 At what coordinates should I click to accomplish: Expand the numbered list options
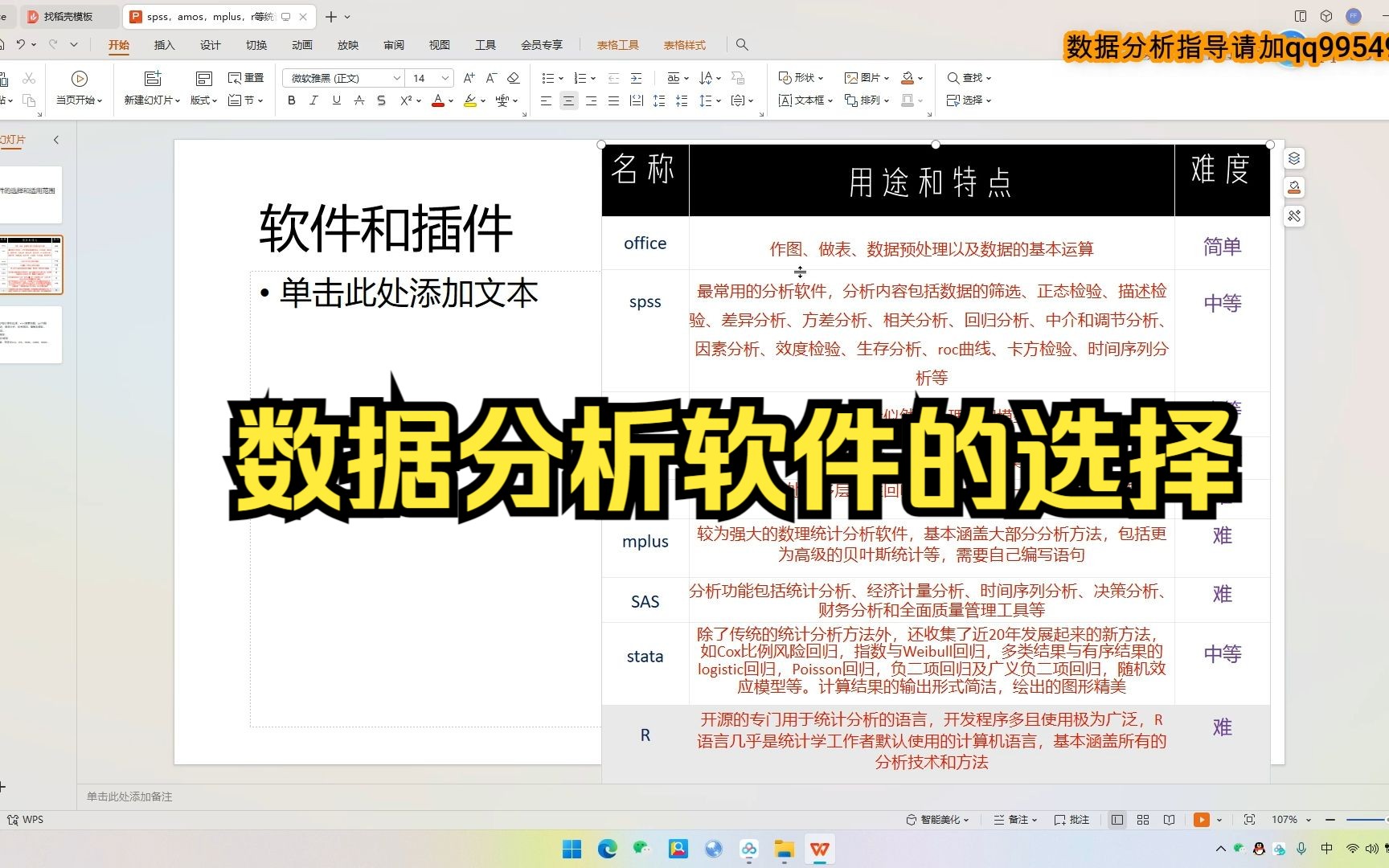click(x=593, y=78)
